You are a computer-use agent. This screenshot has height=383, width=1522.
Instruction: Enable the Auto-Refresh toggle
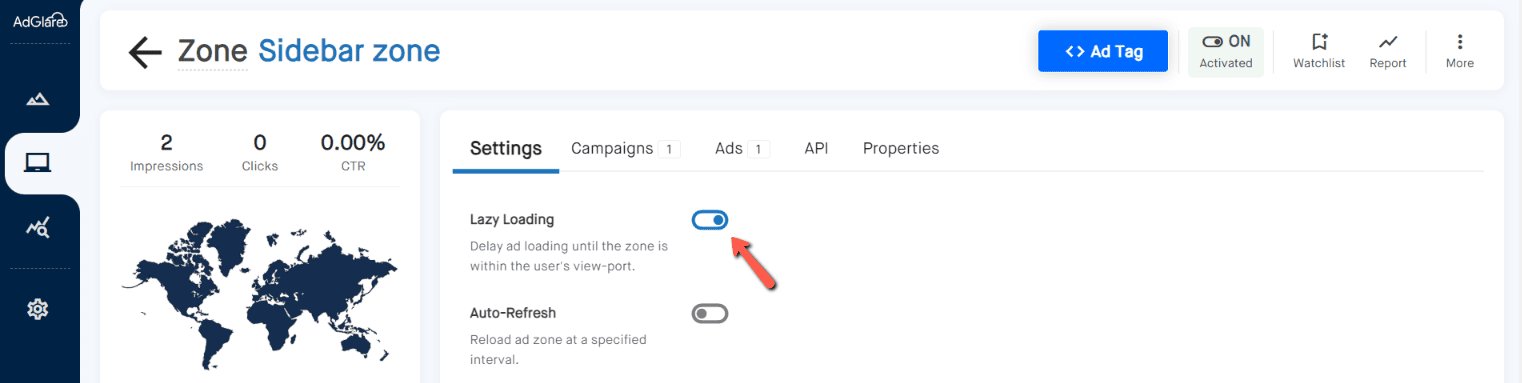(710, 314)
